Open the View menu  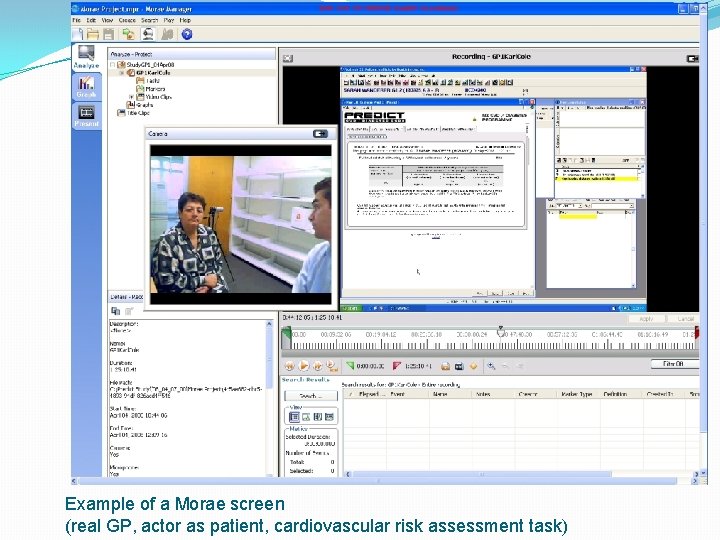pyautogui.click(x=107, y=20)
